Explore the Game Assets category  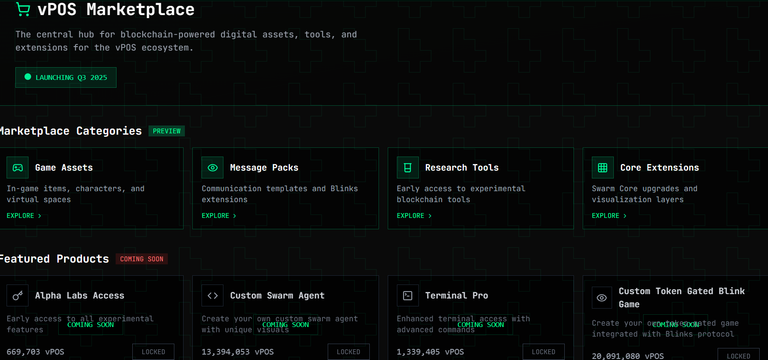point(24,216)
